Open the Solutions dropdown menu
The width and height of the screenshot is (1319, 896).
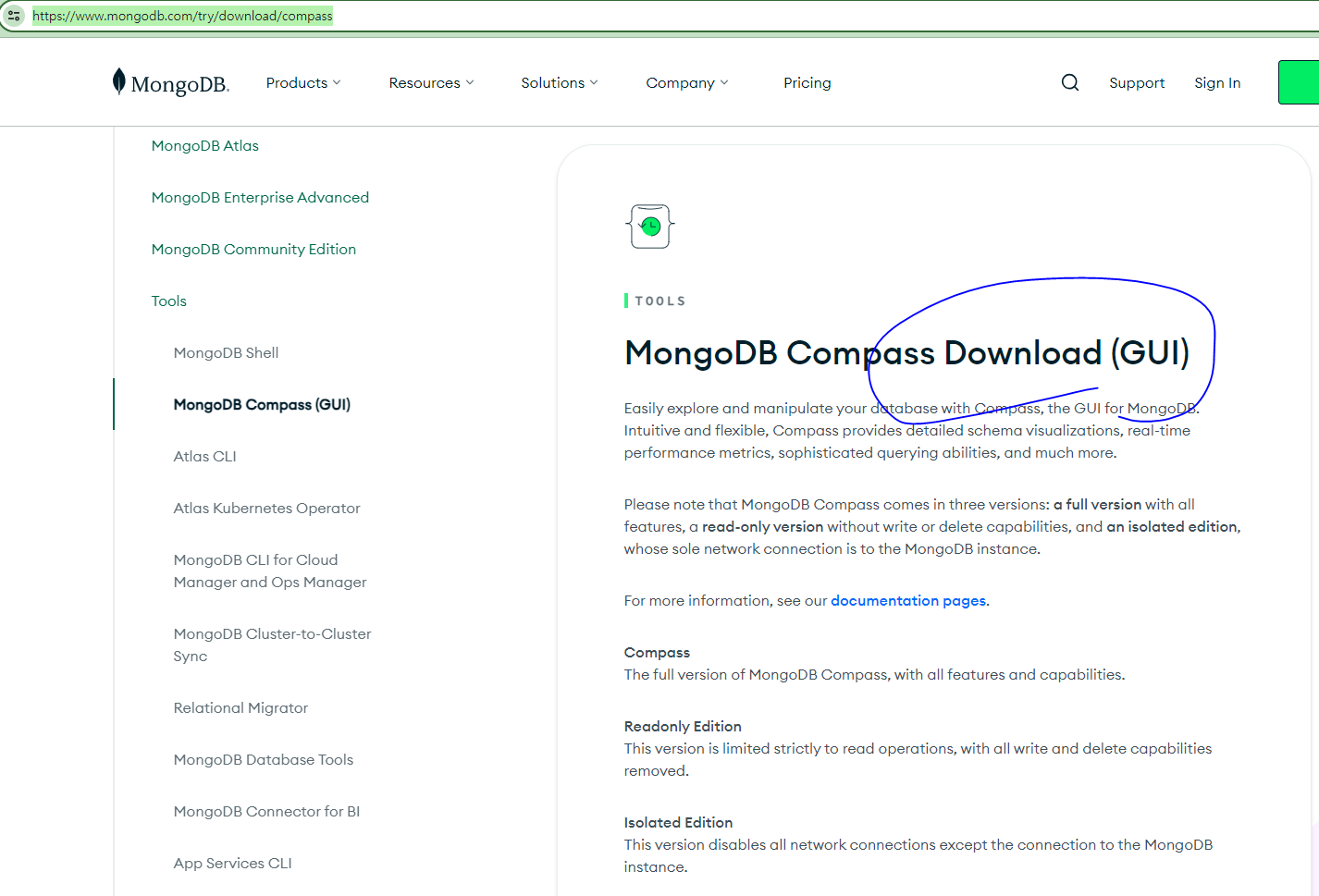coord(560,82)
